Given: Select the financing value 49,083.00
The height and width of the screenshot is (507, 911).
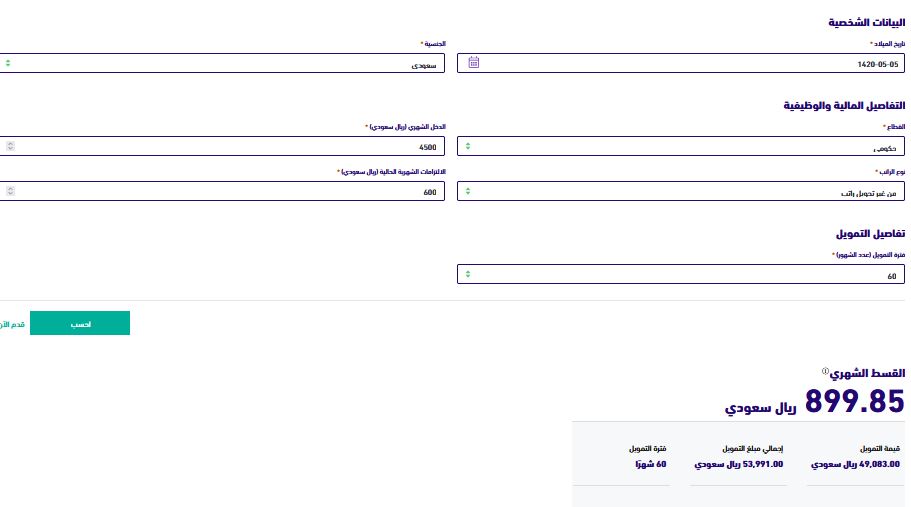Looking at the screenshot, I should click(855, 464).
